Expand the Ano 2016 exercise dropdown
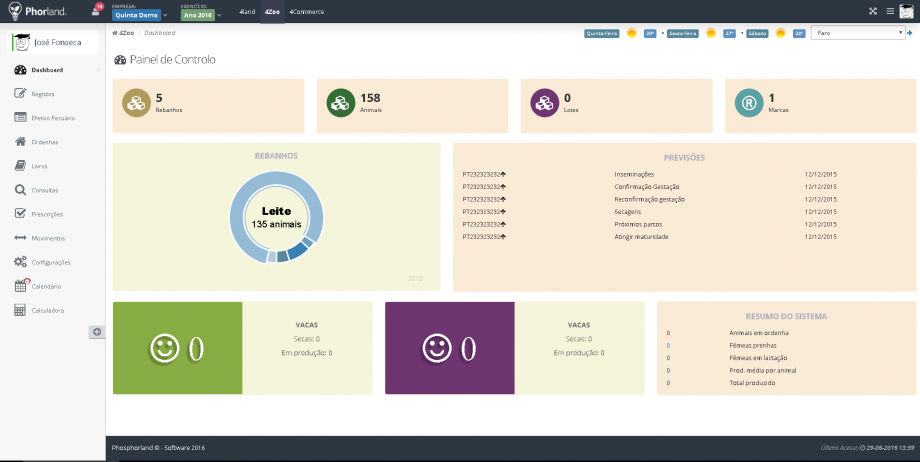Image resolution: width=920 pixels, height=462 pixels. pyautogui.click(x=201, y=15)
